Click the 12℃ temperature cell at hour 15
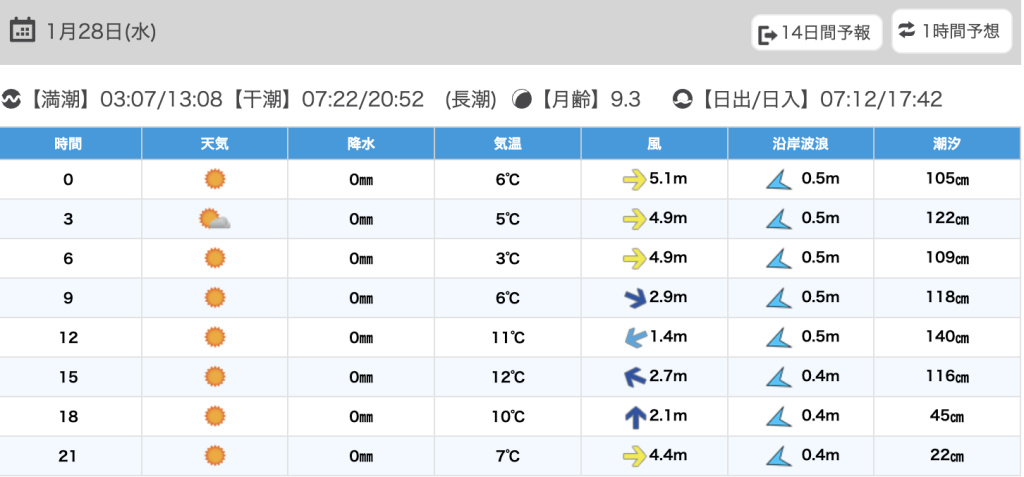 click(x=507, y=377)
